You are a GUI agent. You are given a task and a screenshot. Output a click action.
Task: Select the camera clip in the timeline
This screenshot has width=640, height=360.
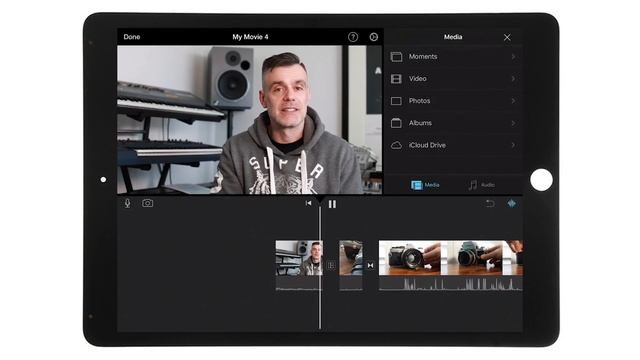click(451, 265)
